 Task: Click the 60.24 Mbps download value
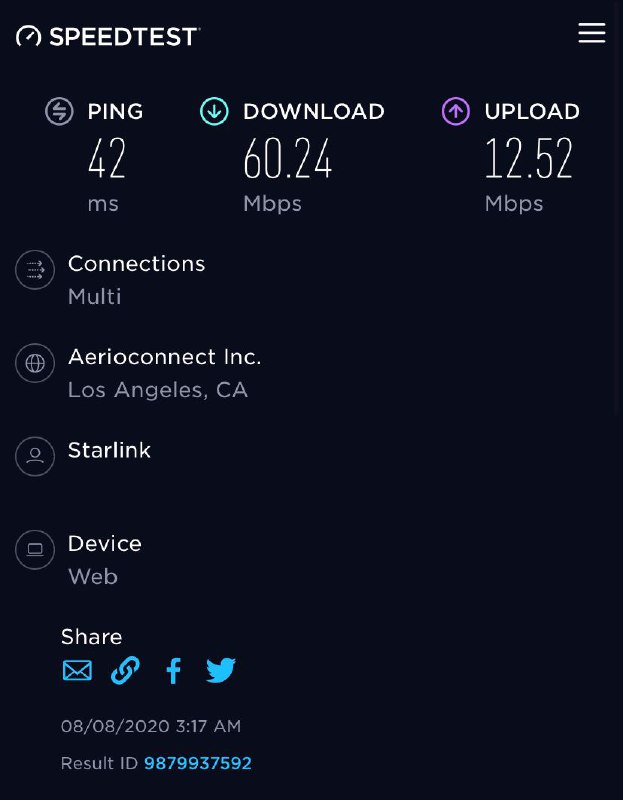288,160
